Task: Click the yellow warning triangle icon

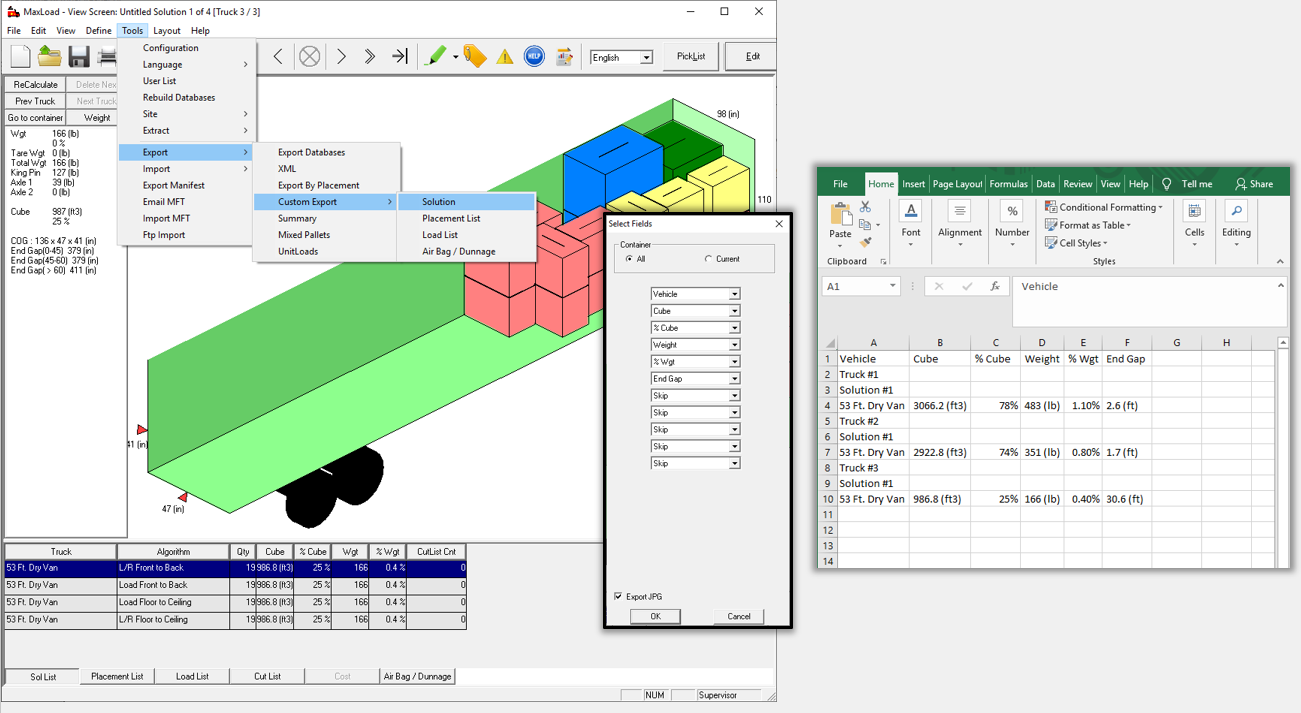Action: (505, 57)
